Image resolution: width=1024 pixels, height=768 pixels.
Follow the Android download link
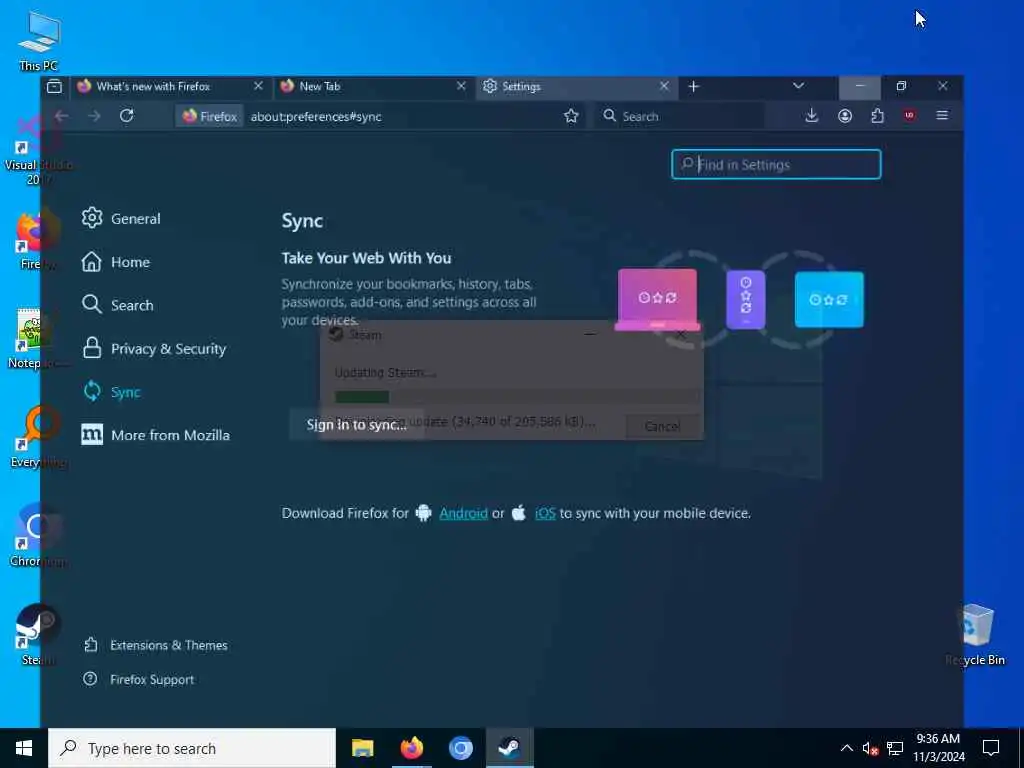(x=463, y=513)
